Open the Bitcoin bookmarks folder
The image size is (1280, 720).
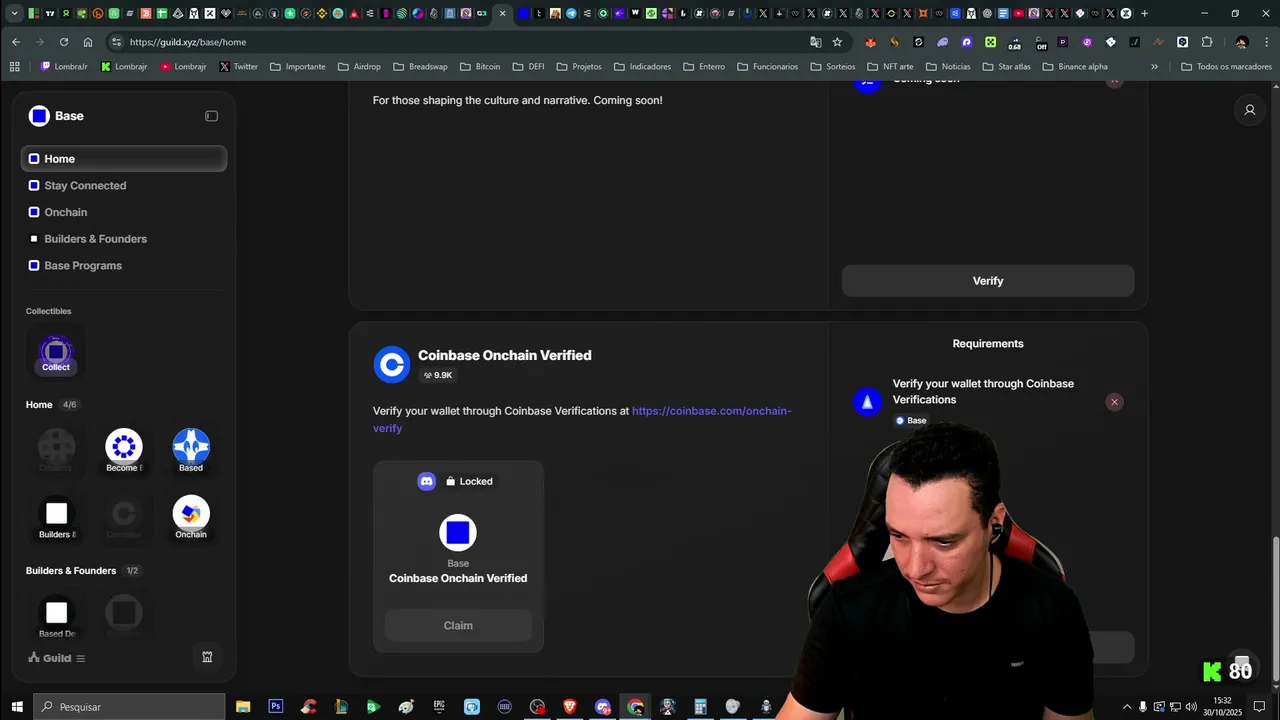tap(480, 67)
